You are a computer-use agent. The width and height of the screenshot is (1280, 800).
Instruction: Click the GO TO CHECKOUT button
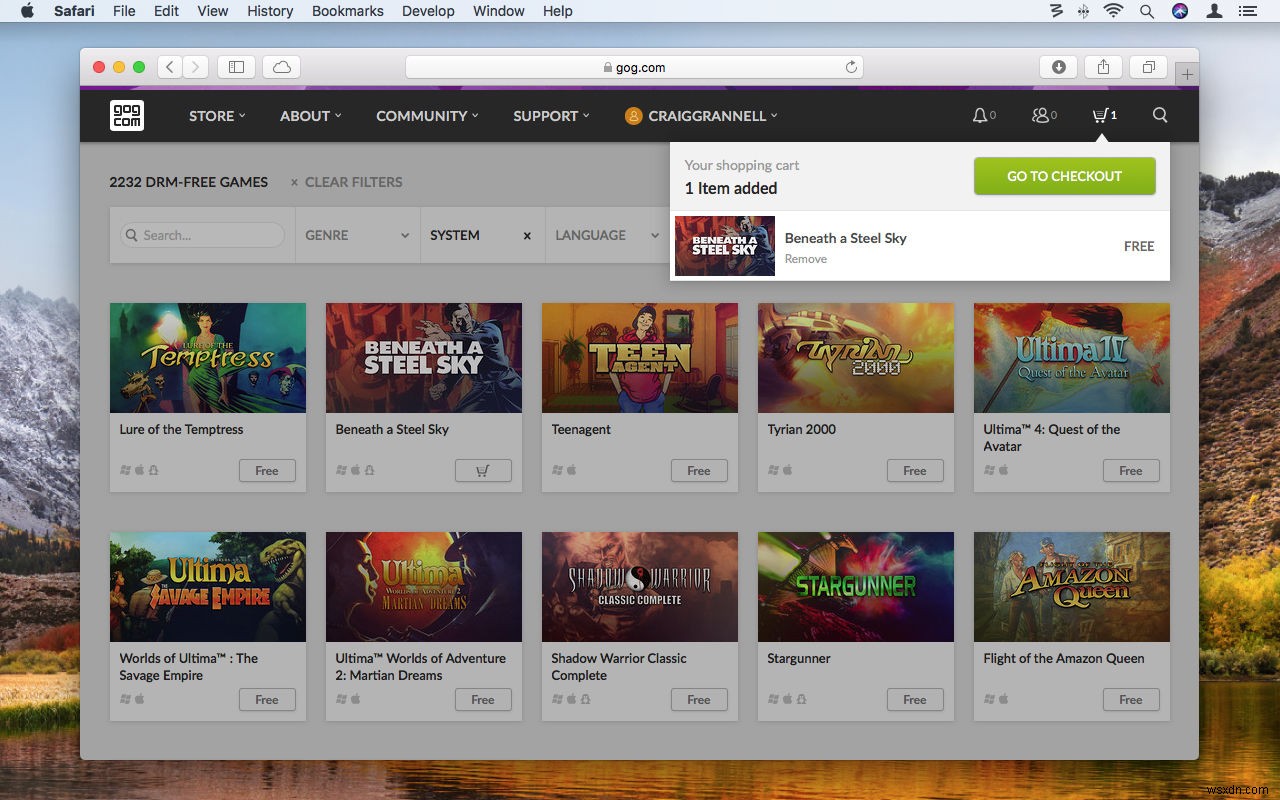click(x=1064, y=176)
